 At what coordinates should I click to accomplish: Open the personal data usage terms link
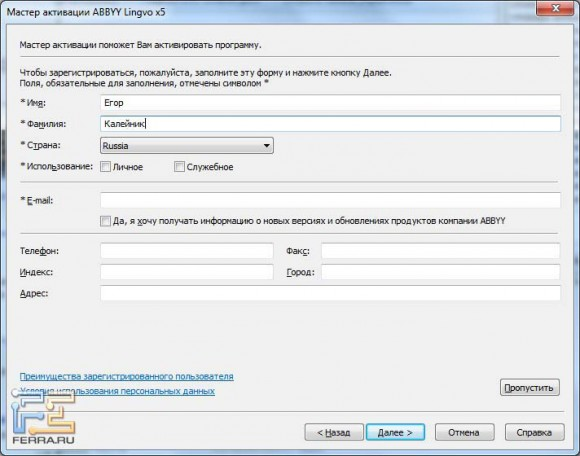(117, 391)
